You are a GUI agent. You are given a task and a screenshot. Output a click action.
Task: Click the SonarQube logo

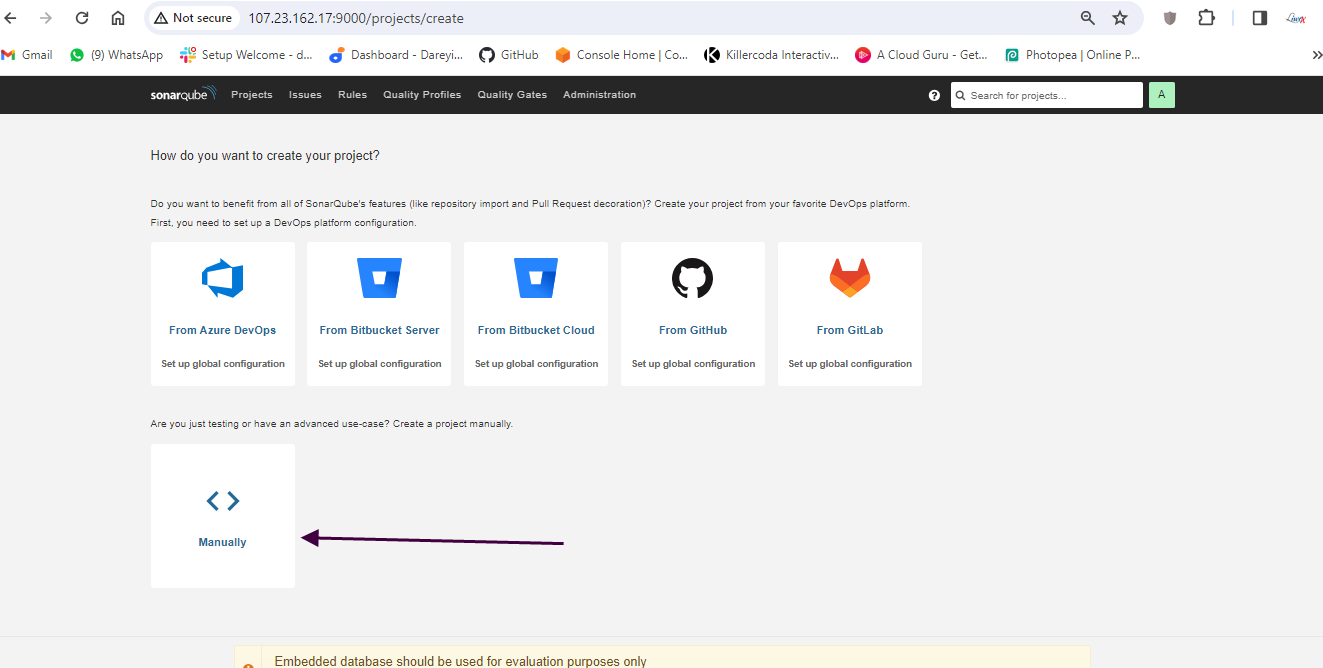183,95
